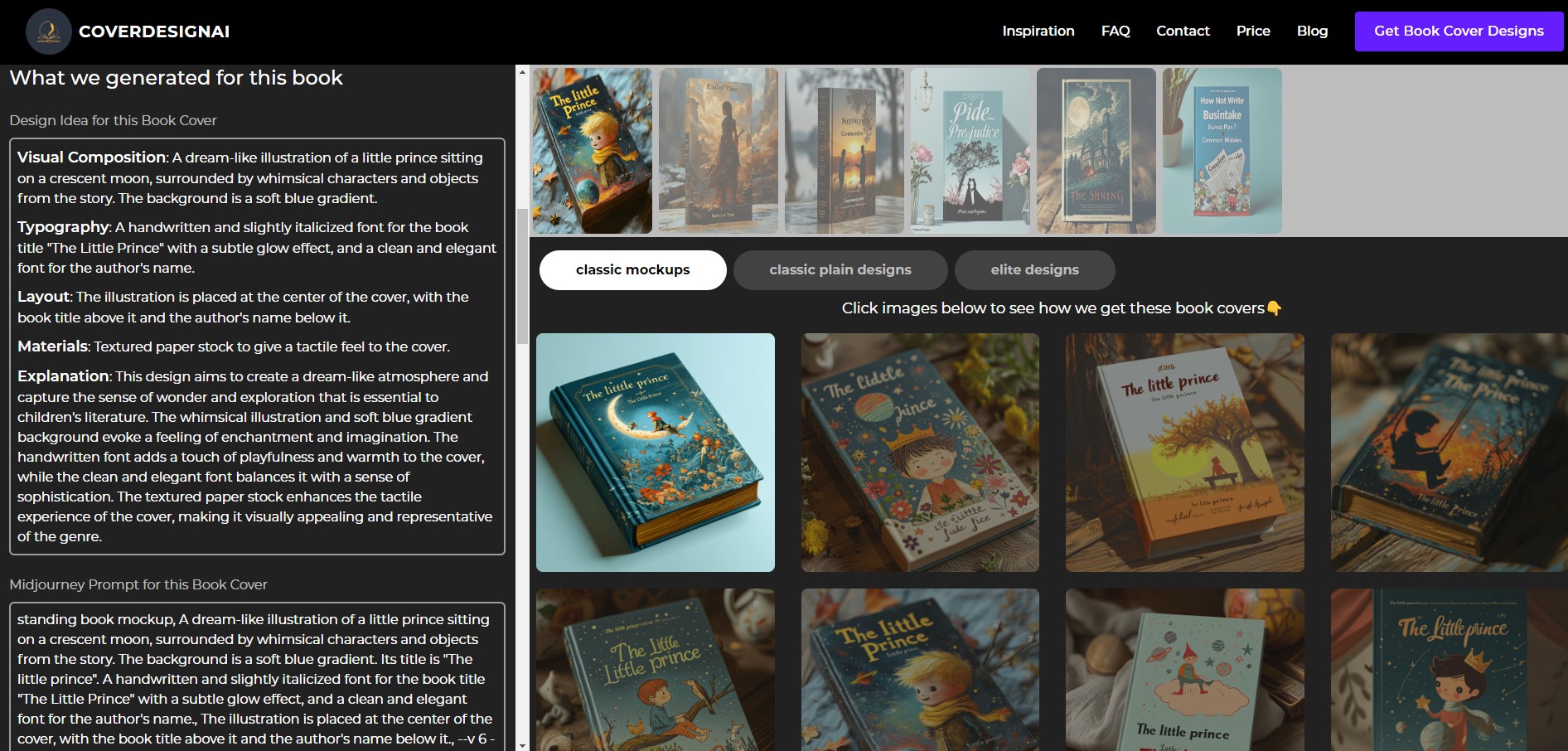The width and height of the screenshot is (1568, 751).
Task: Click Get Book Cover Designs button
Action: pos(1459,31)
